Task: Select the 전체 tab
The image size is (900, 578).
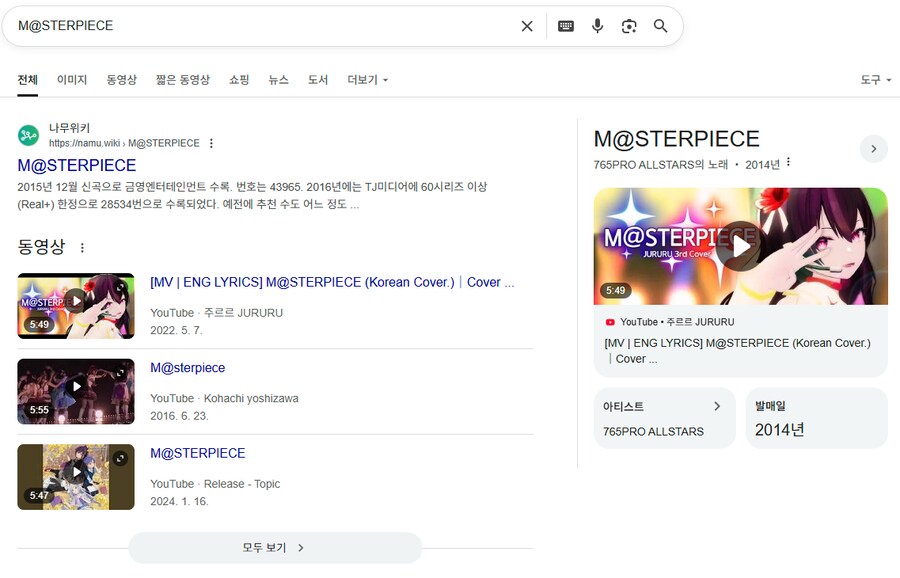Action: tap(28, 80)
